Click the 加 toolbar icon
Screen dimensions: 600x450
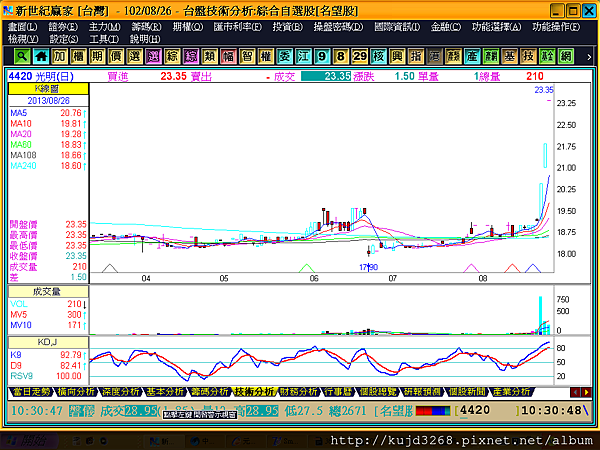60,57
